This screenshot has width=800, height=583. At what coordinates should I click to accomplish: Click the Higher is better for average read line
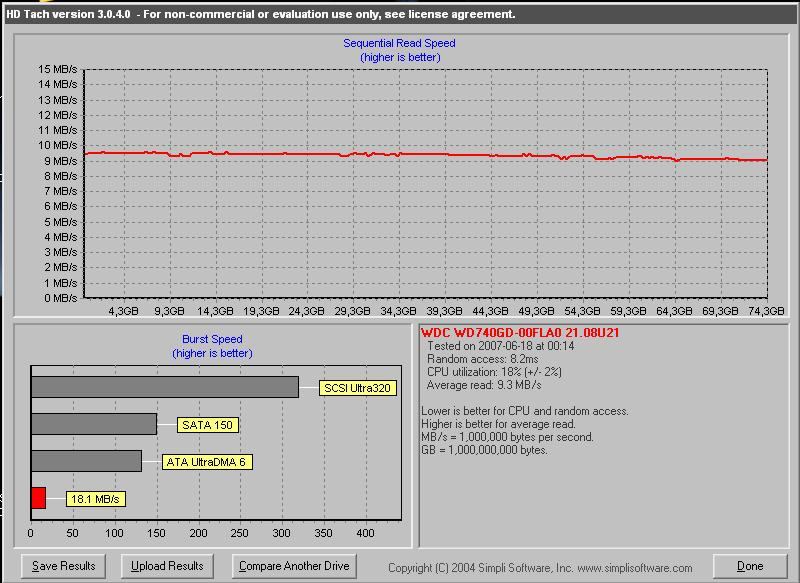tap(498, 424)
